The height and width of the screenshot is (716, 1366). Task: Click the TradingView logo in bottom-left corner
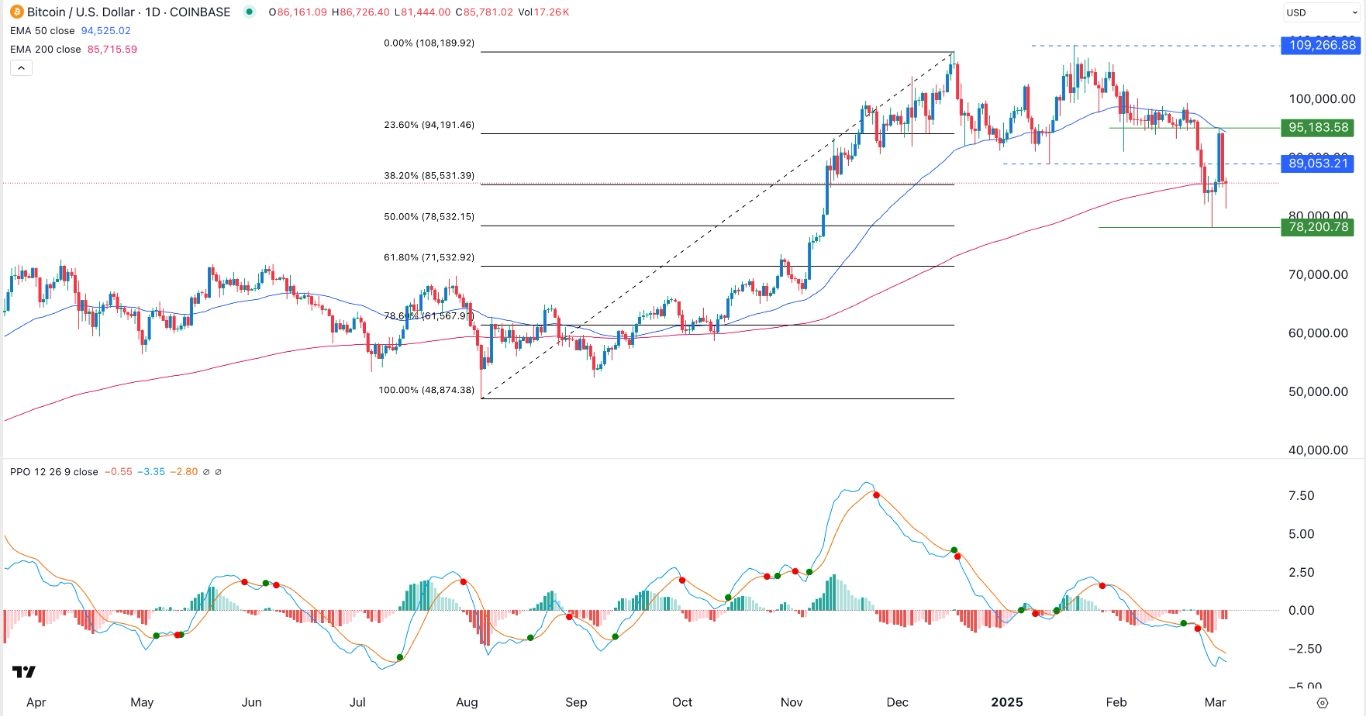(x=24, y=672)
